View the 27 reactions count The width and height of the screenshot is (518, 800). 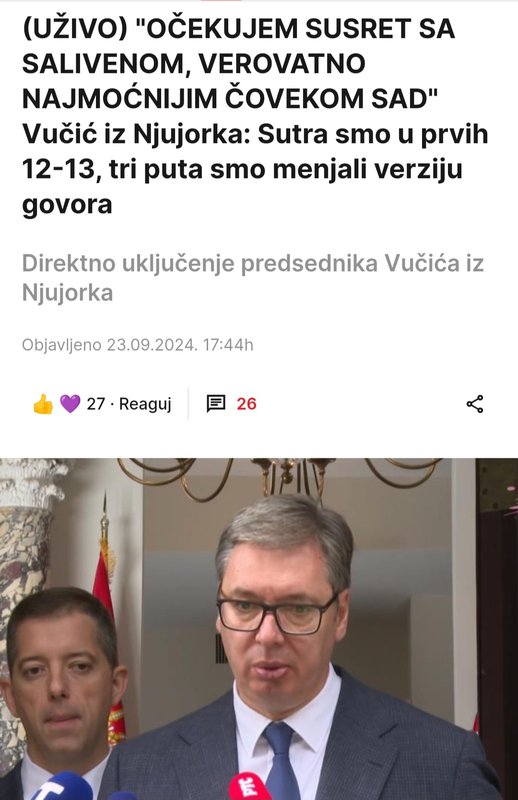(95, 404)
